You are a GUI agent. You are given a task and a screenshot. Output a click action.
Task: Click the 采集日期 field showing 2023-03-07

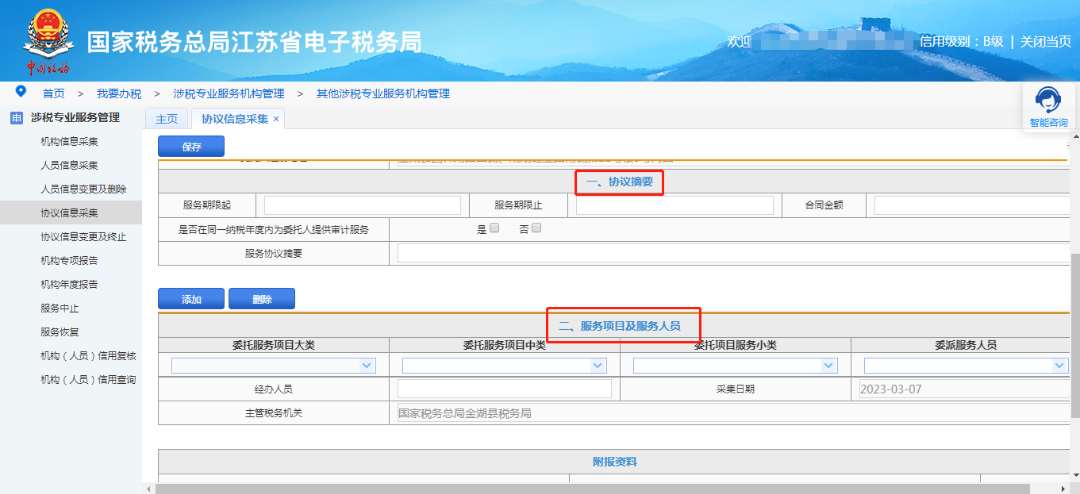pos(964,389)
